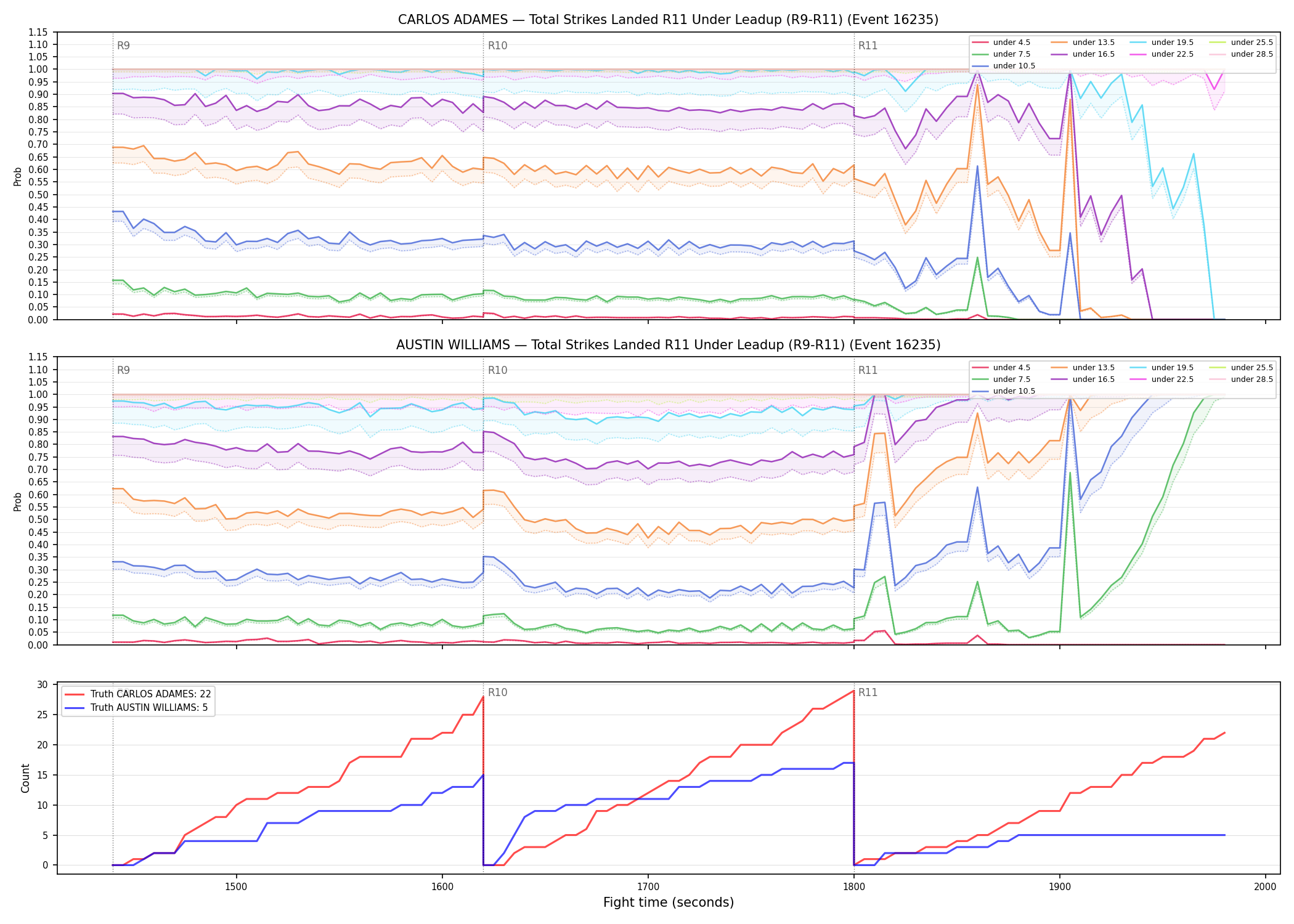Click the 'Count' y-axis label
The height and width of the screenshot is (924, 1294).
pyautogui.click(x=25, y=778)
